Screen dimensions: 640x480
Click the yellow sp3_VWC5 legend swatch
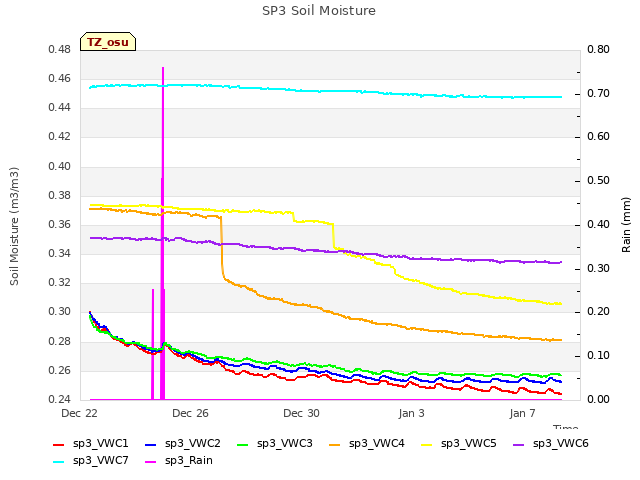[x=427, y=445]
